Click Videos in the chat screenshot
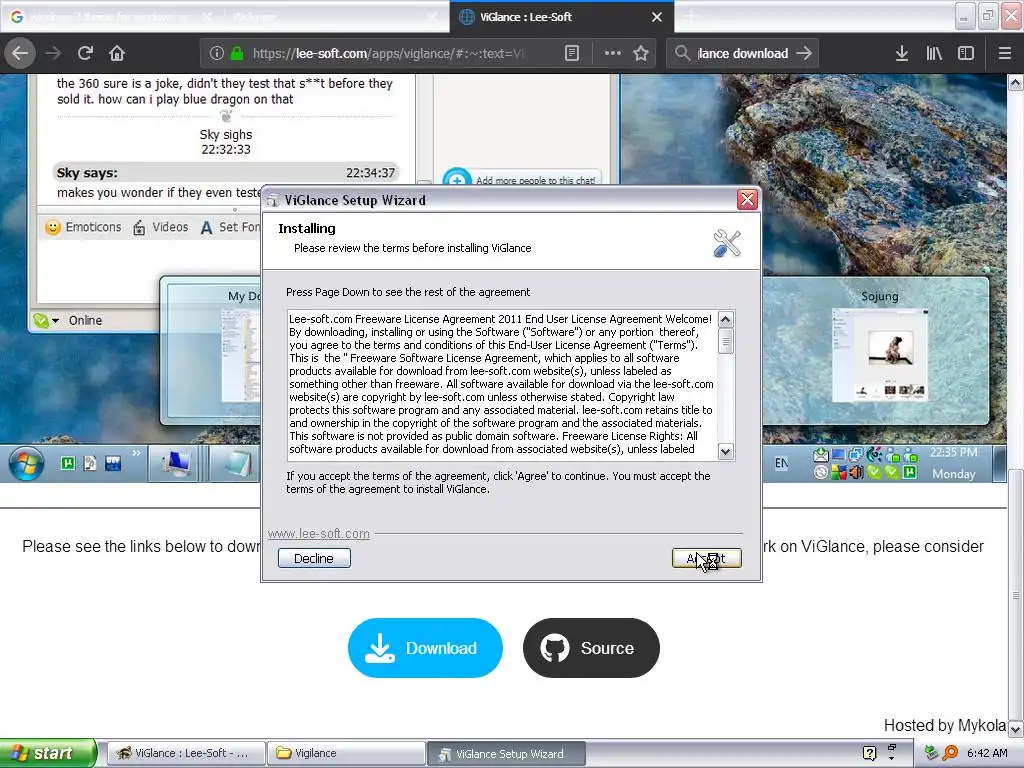Screen dimensions: 1024x768 161,227
